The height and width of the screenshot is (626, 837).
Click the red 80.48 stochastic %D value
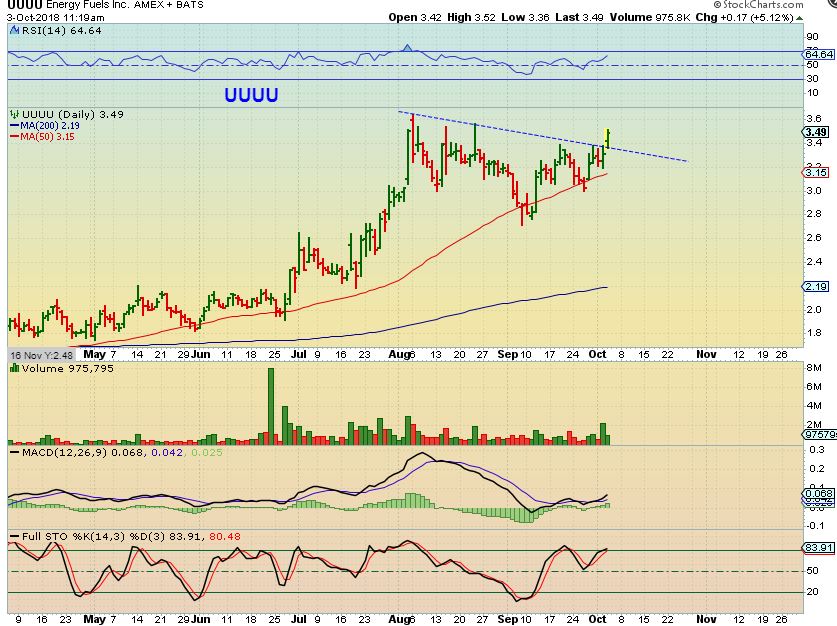point(225,536)
